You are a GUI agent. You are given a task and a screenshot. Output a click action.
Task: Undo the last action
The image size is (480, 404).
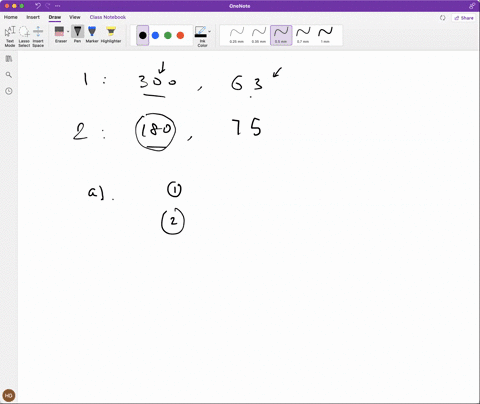[38, 6]
